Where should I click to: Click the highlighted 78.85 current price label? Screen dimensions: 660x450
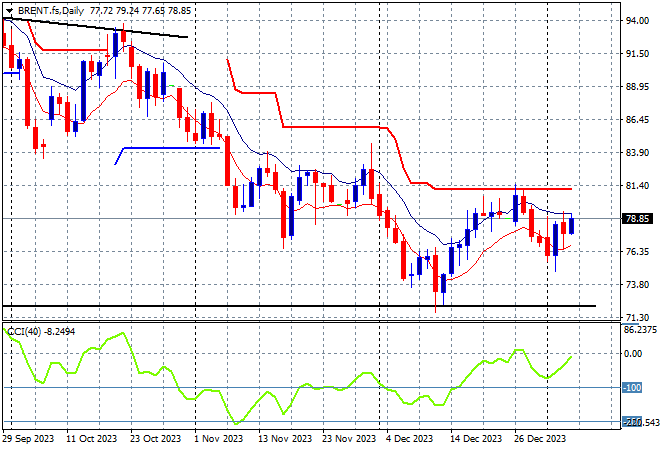pyautogui.click(x=637, y=218)
